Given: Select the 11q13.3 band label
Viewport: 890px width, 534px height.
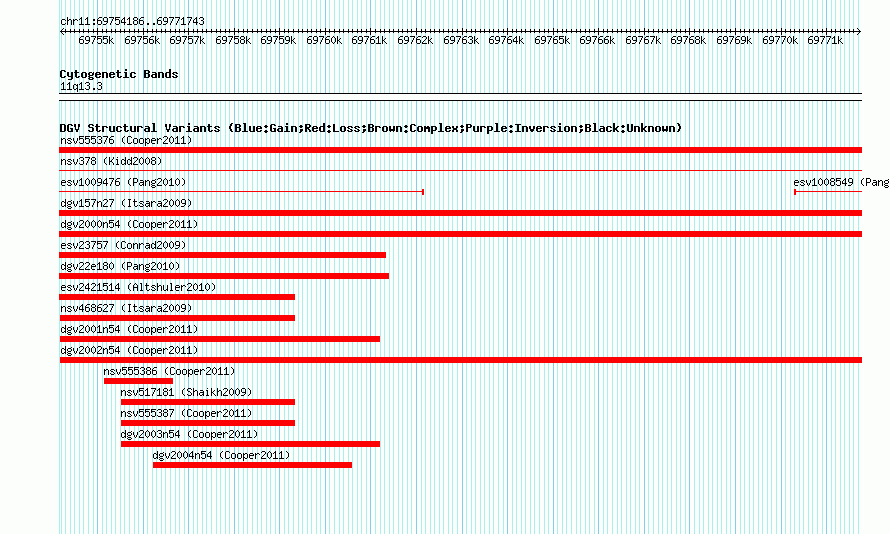Looking at the screenshot, I should point(81,86).
